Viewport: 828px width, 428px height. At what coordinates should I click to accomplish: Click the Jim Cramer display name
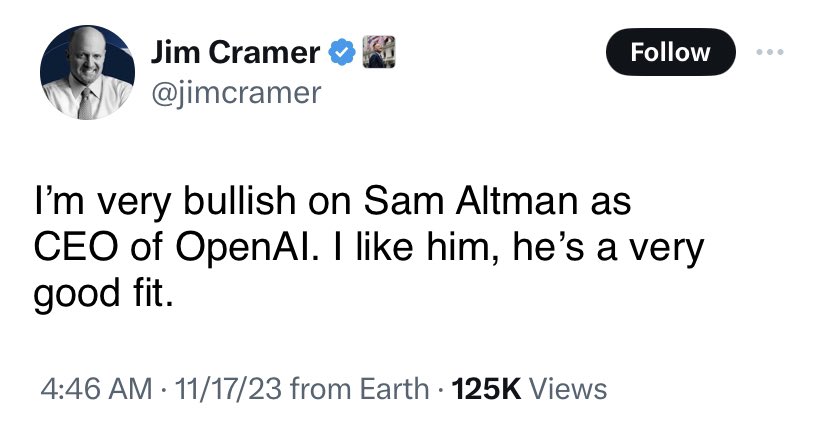pyautogui.click(x=236, y=52)
